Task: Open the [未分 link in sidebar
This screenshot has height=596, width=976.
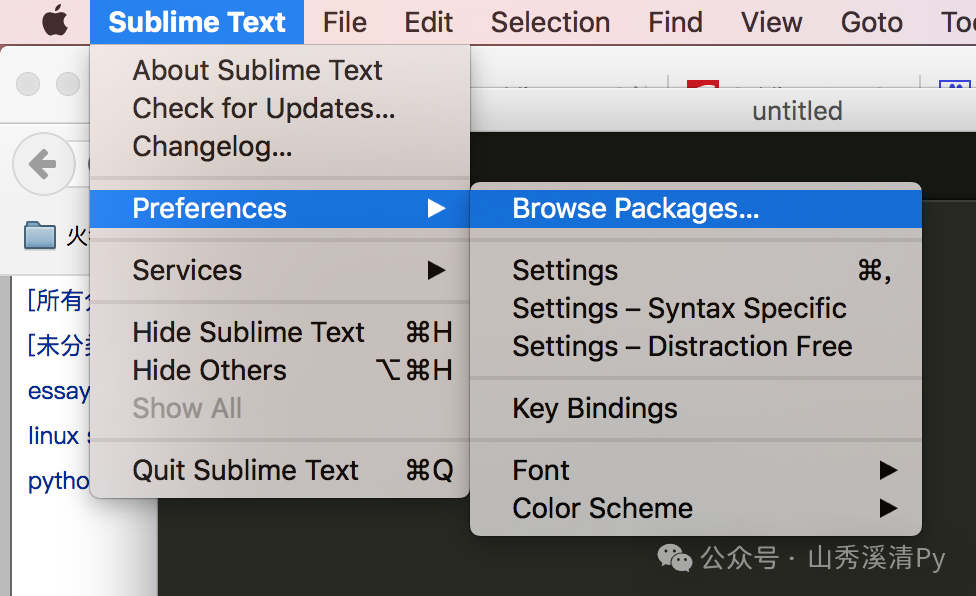Action: pos(59,345)
